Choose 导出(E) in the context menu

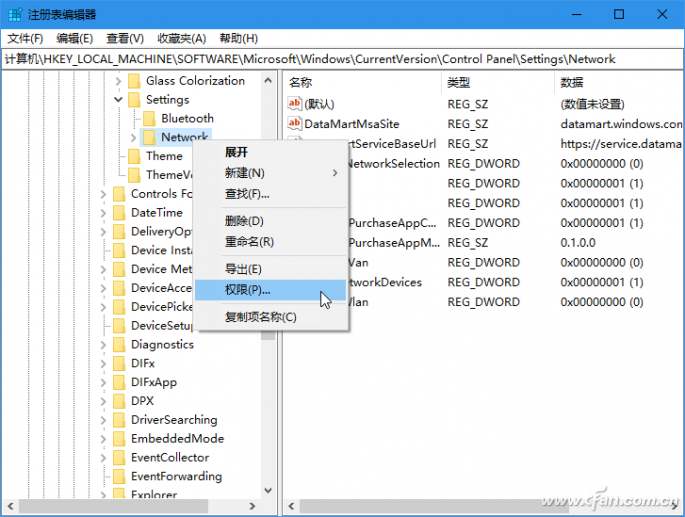271,269
